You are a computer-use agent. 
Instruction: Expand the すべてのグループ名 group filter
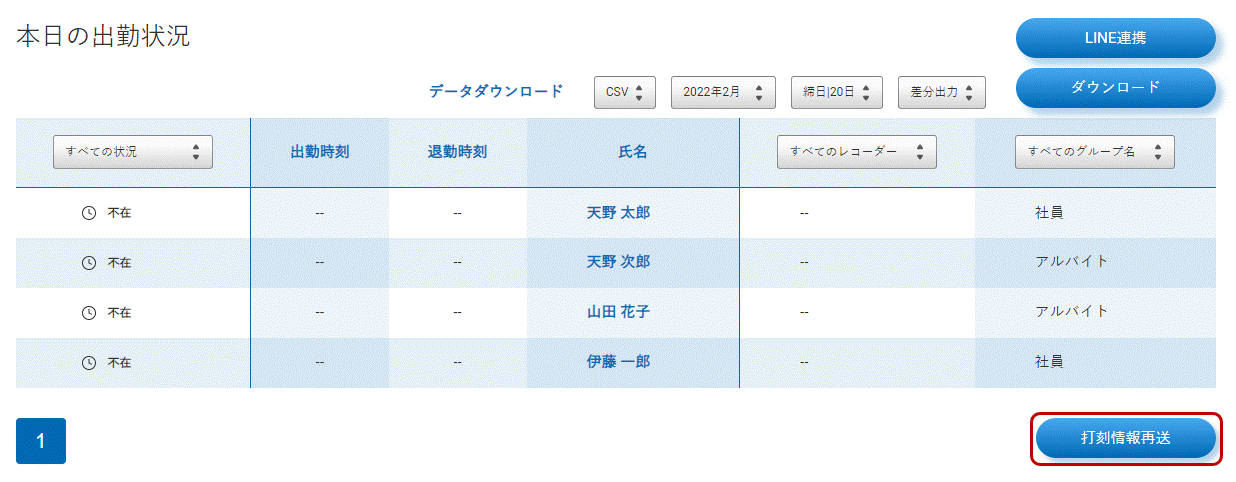[x=1094, y=152]
